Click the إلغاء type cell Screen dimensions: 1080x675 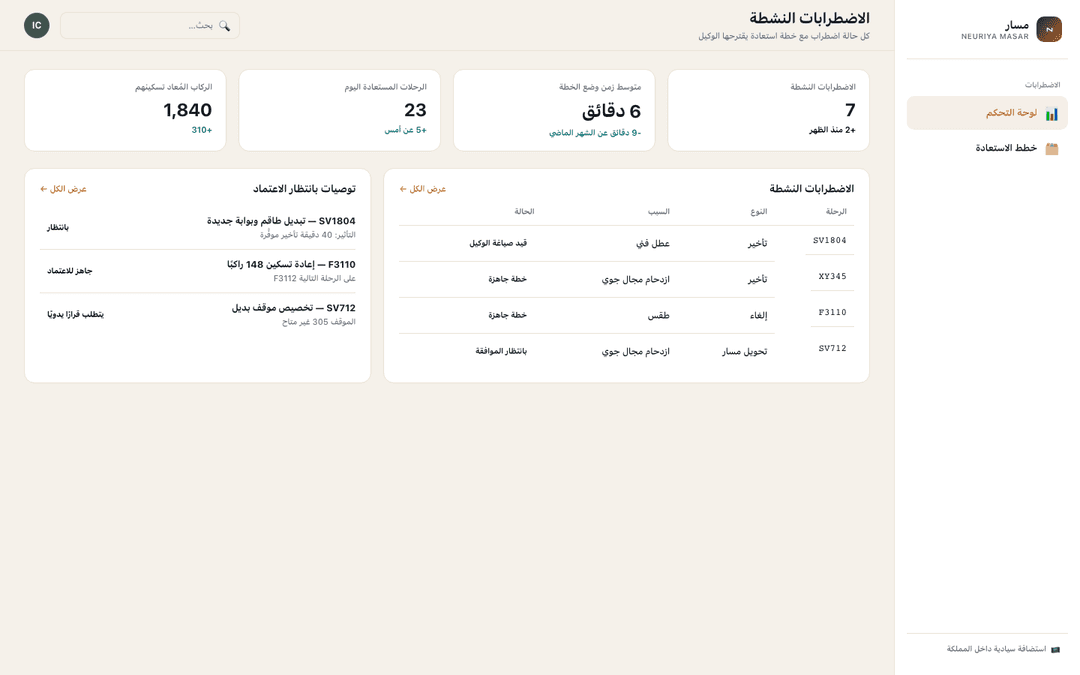[x=758, y=315]
